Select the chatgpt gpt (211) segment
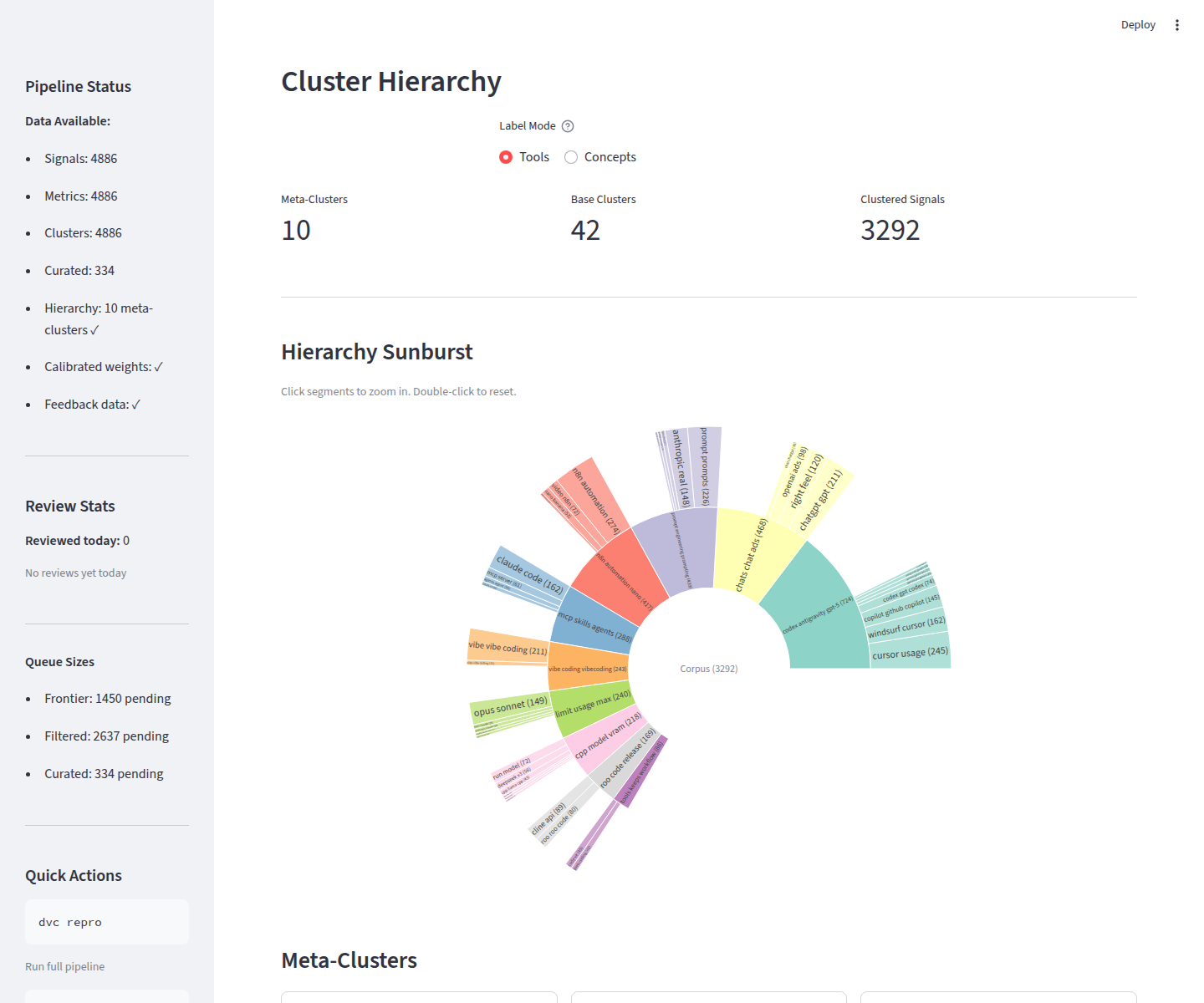 (x=821, y=500)
